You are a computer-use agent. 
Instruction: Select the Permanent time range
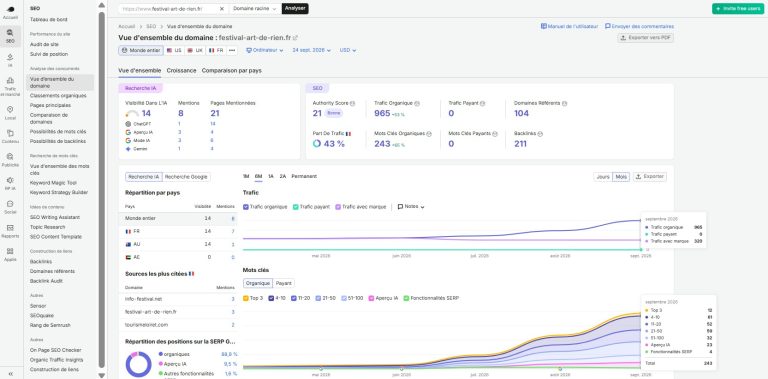[x=304, y=176]
